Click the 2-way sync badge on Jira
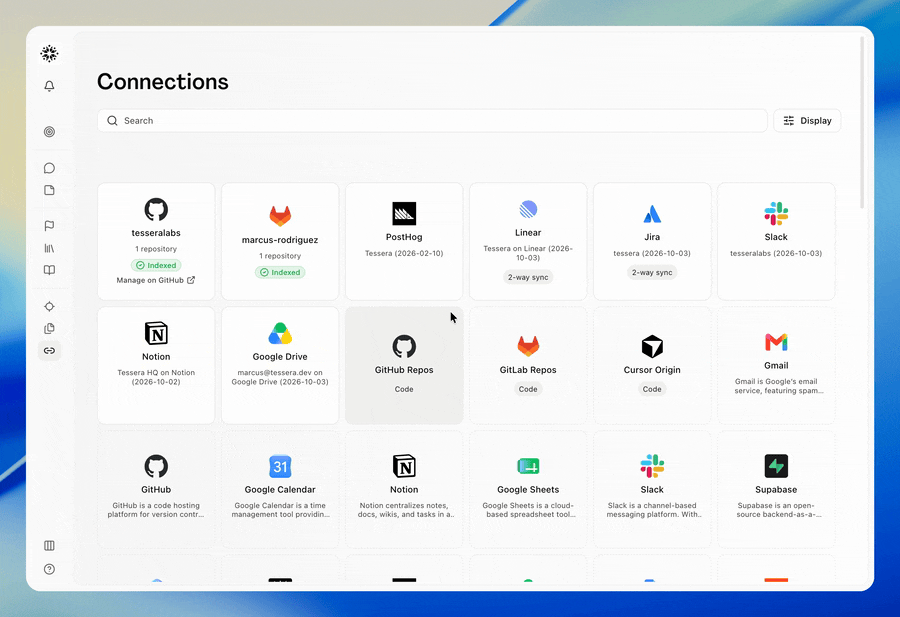The width and height of the screenshot is (900, 617). pos(652,273)
